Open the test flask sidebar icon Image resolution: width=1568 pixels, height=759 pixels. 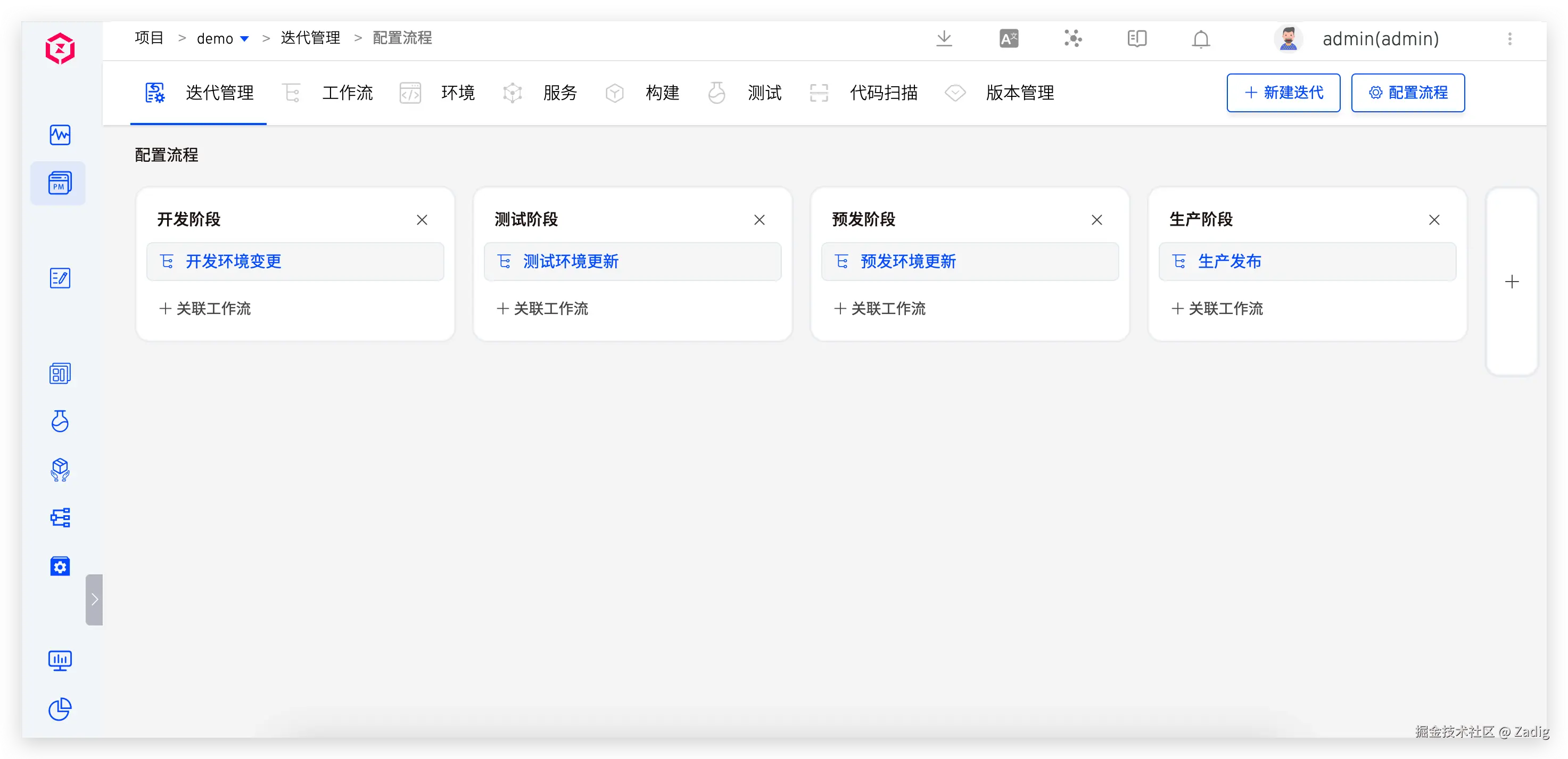[x=60, y=420]
